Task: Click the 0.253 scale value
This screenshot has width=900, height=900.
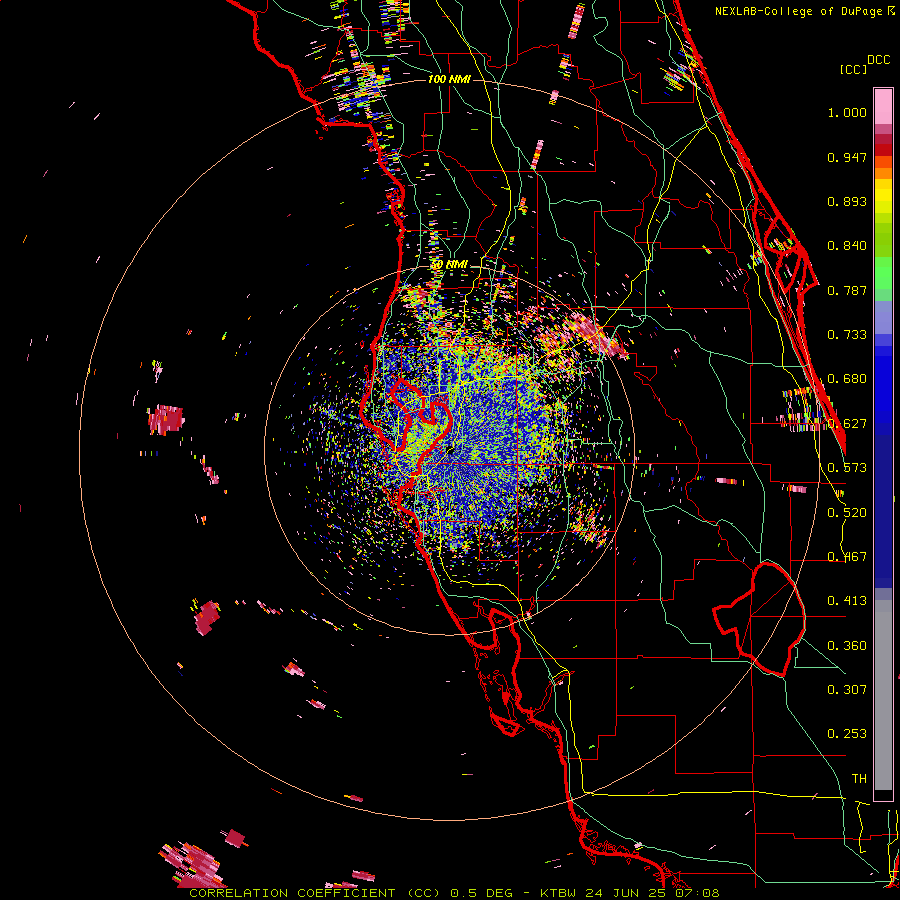Action: 847,734
